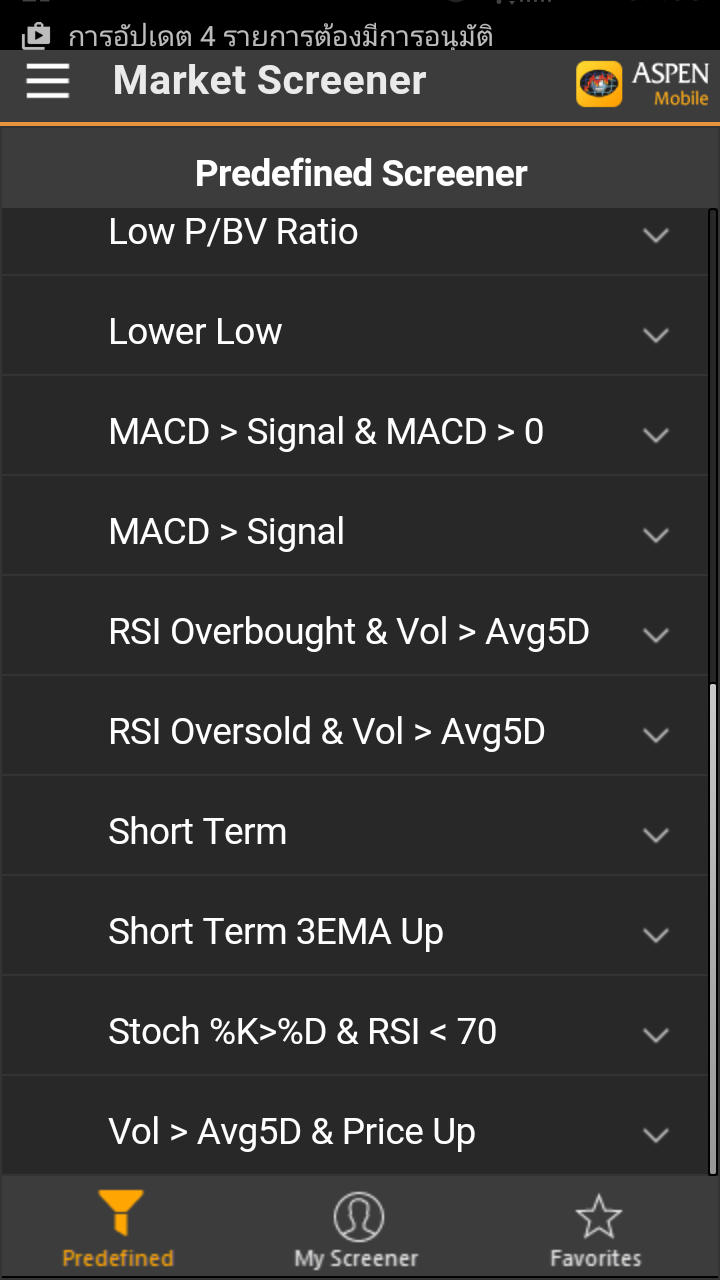Click the vertical list scrollbar
Viewport: 720px width, 1280px height.
[713, 928]
